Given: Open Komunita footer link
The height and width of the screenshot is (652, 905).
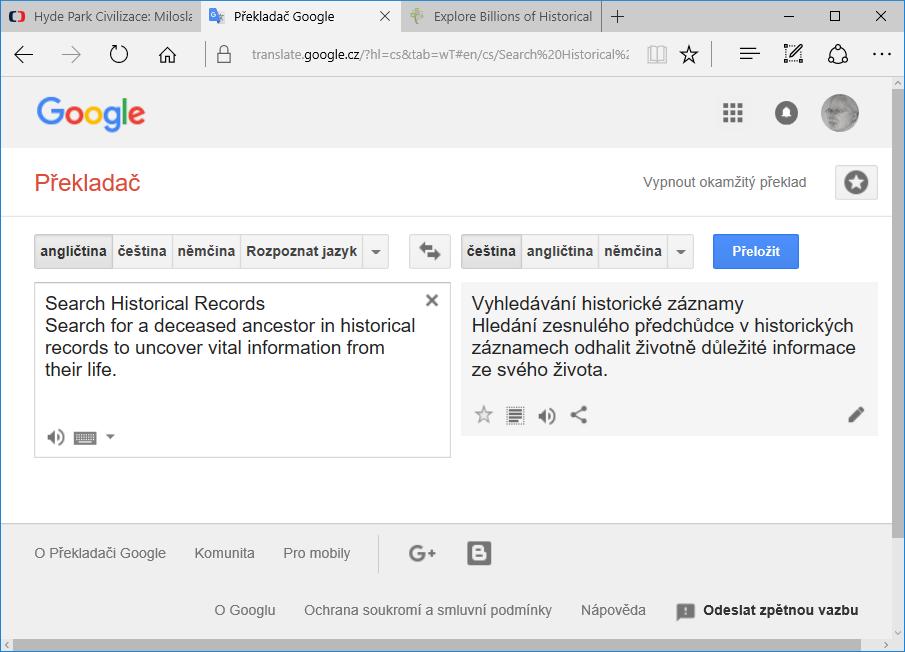Looking at the screenshot, I should coord(225,553).
